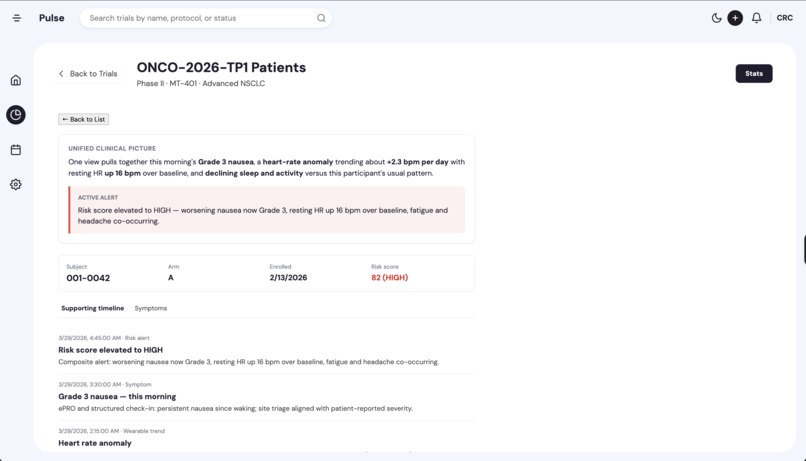The image size is (806, 461).
Task: Click the search magnifier icon
Action: [321, 18]
